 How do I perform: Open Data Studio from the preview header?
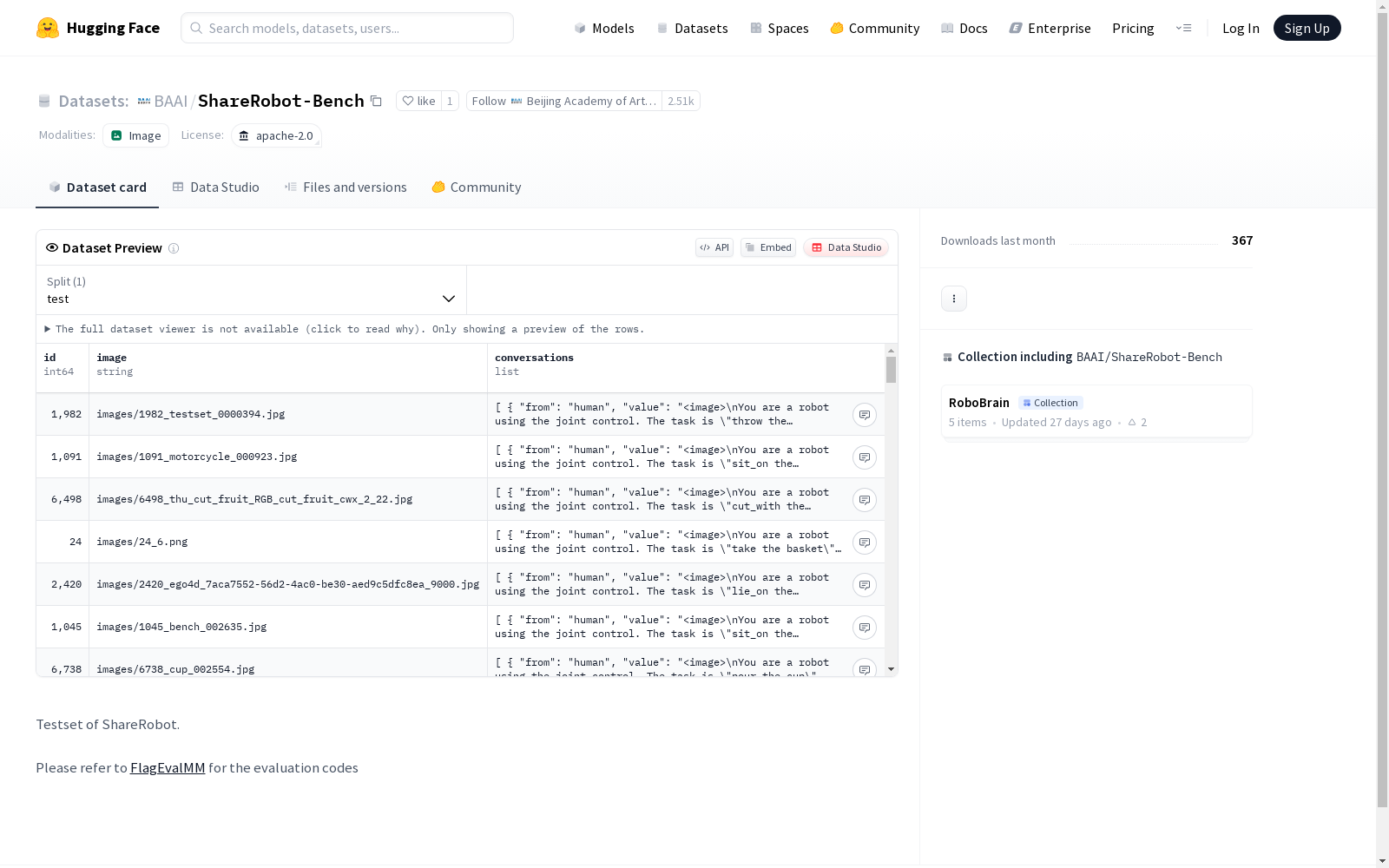click(x=846, y=247)
